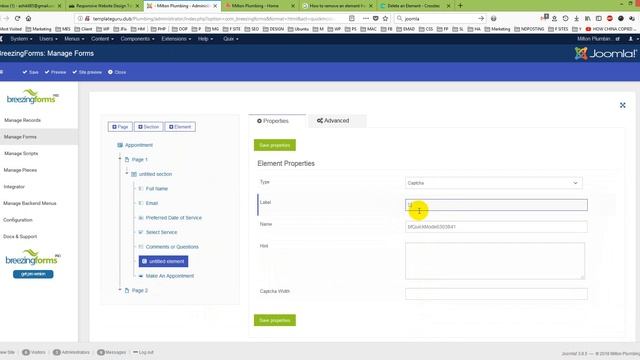Click the Select Service checkbox-type icon
Screen dimensions: 640x360
[141, 232]
